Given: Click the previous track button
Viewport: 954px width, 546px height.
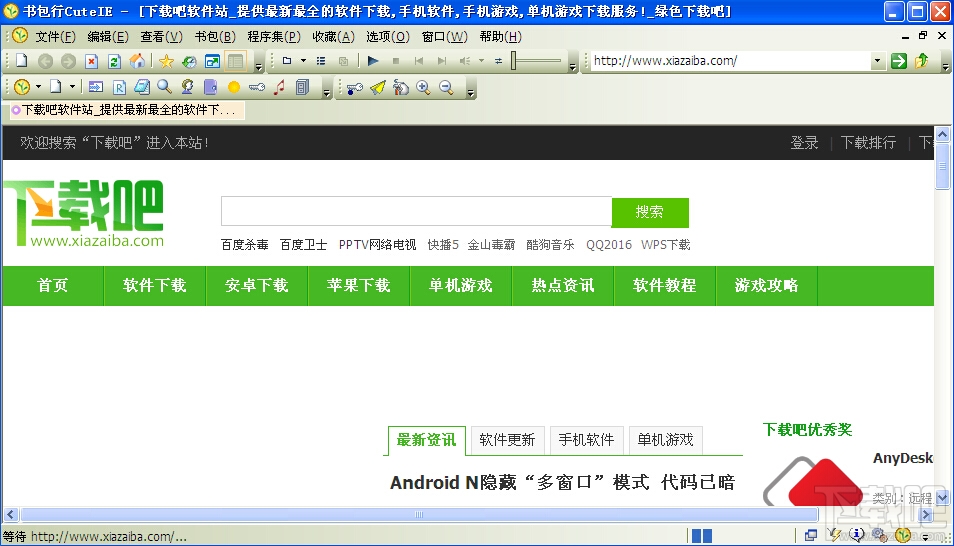Looking at the screenshot, I should 419,61.
